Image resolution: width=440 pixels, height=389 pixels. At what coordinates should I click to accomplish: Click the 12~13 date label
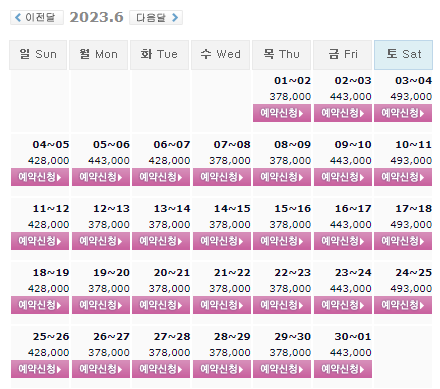[111, 209]
